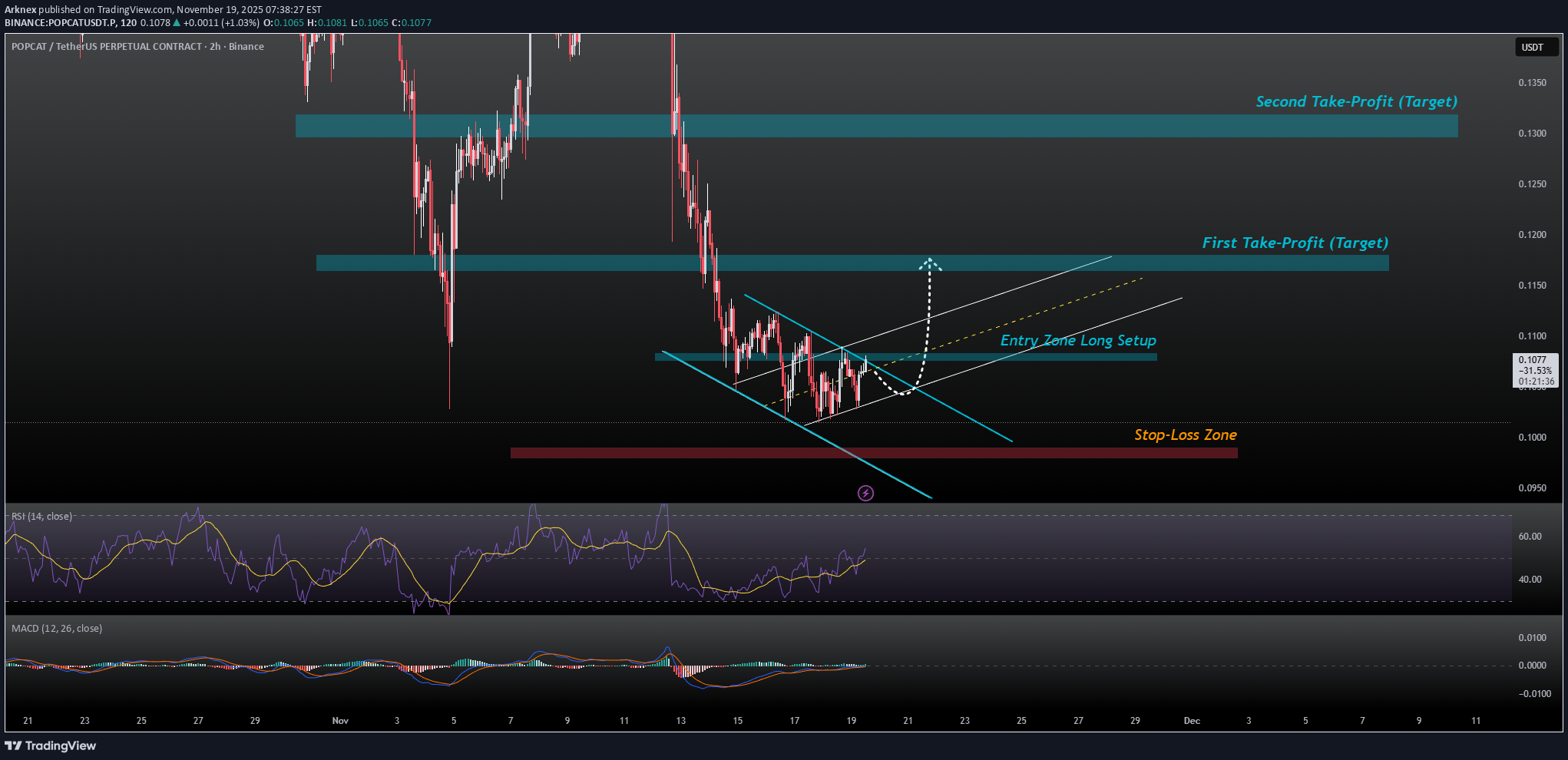The image size is (1568, 760).
Task: Select the "Entry Zone Long Setup" text label
Action: point(1077,341)
